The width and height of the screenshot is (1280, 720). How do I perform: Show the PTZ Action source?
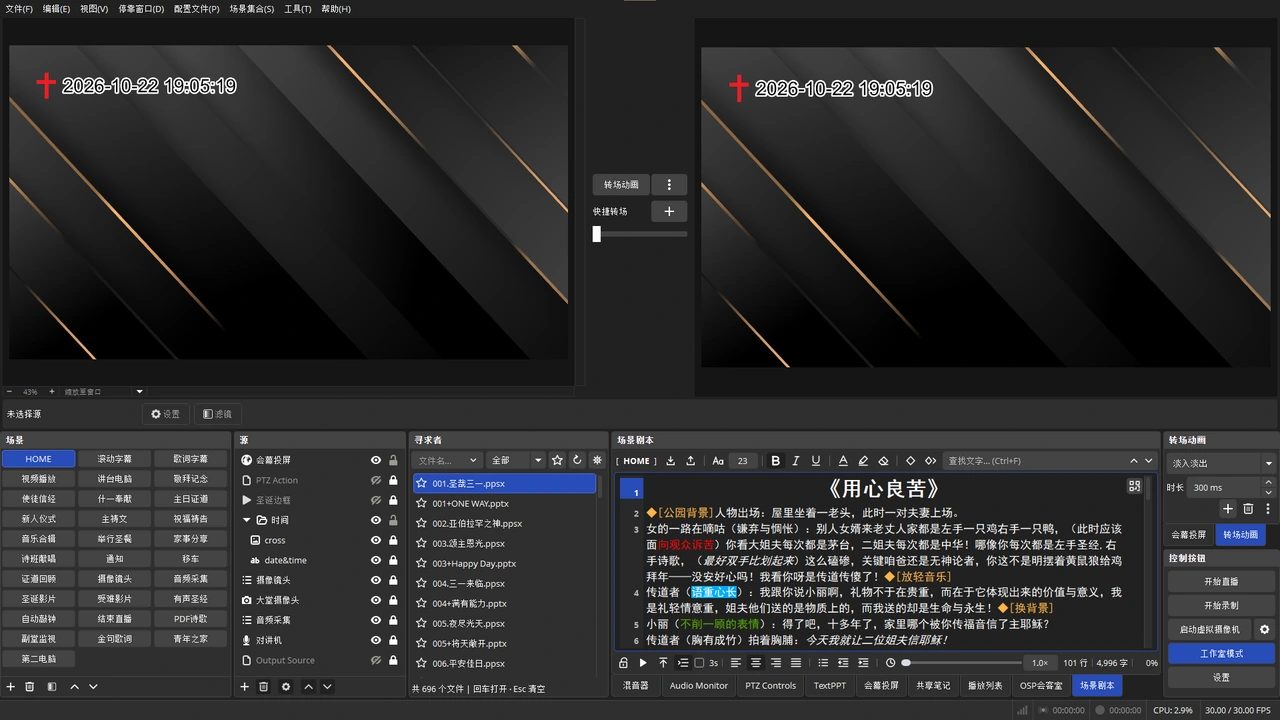(x=376, y=480)
